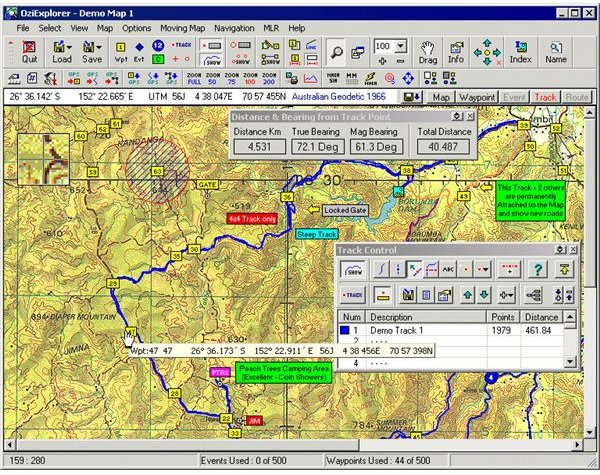This screenshot has height=475, width=600.
Task: Select the Event (Evt) placement tool
Action: point(139,52)
